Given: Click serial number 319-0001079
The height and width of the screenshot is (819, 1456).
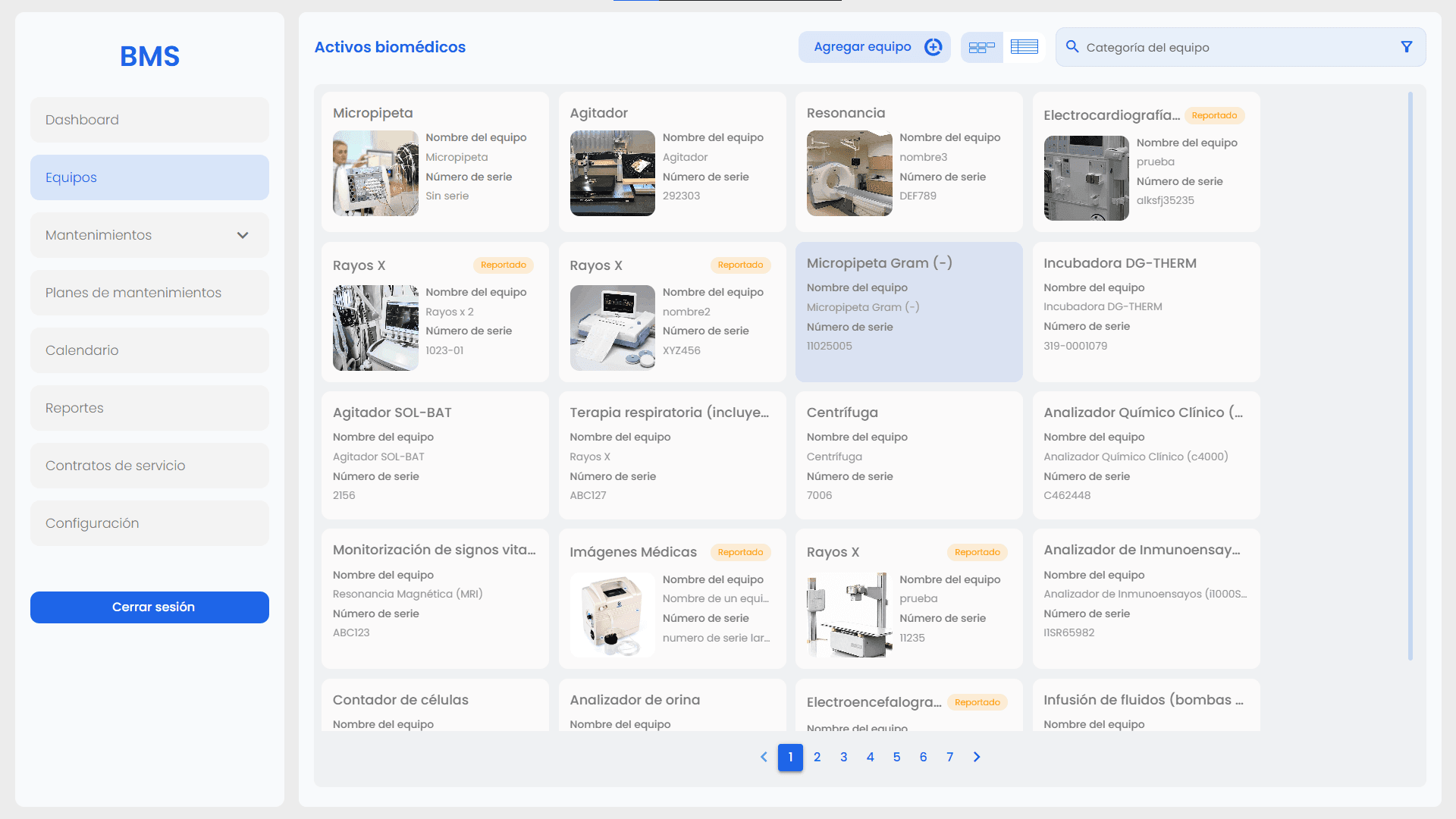Looking at the screenshot, I should [1075, 346].
